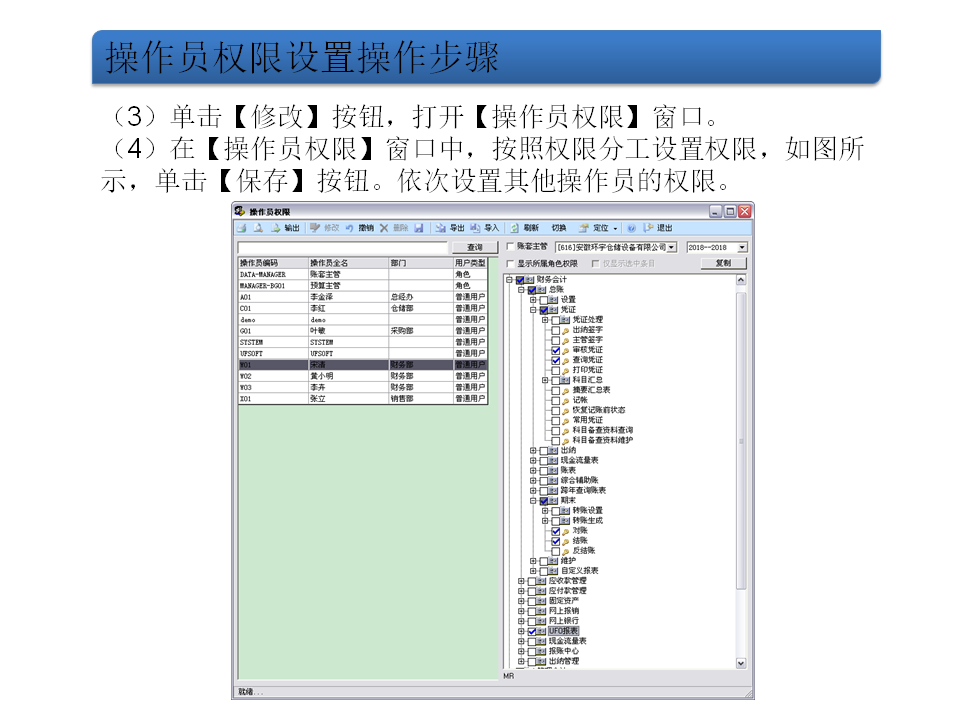The image size is (960, 720).
Task: Click the 操作员编码 column header
Action: [x=273, y=263]
